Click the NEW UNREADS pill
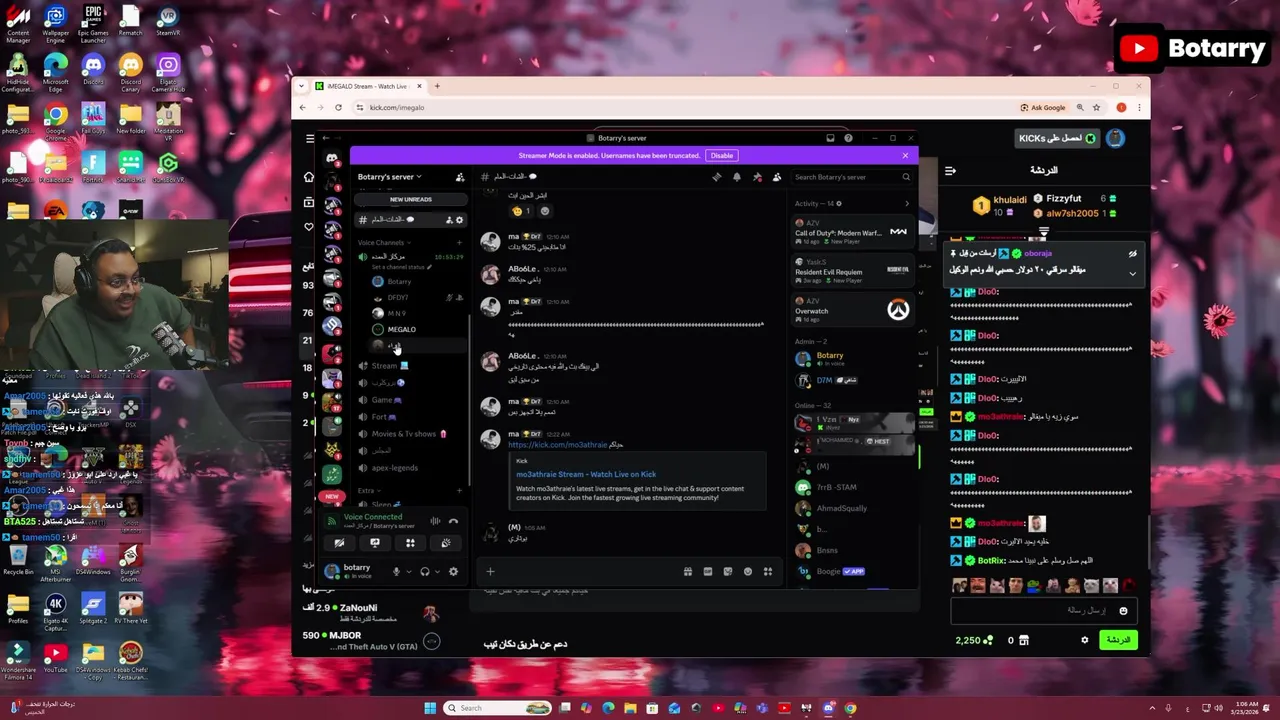Viewport: 1280px width, 720px height. pos(410,199)
